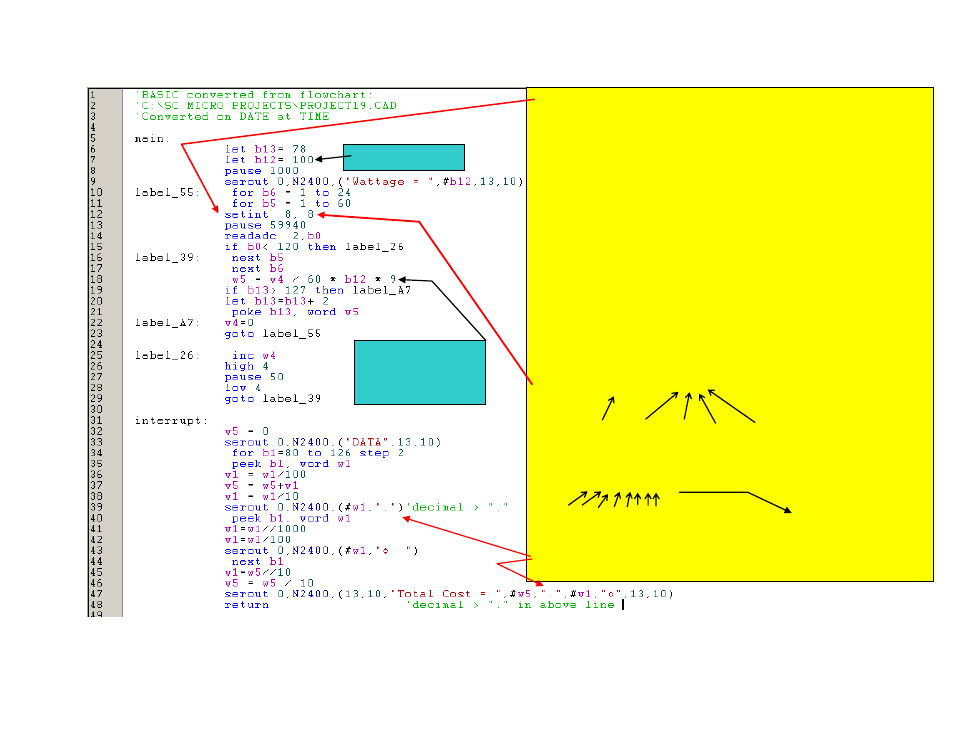Screen dimensions: 954x737
Task: Select the next b1 statement
Action: pos(258,562)
